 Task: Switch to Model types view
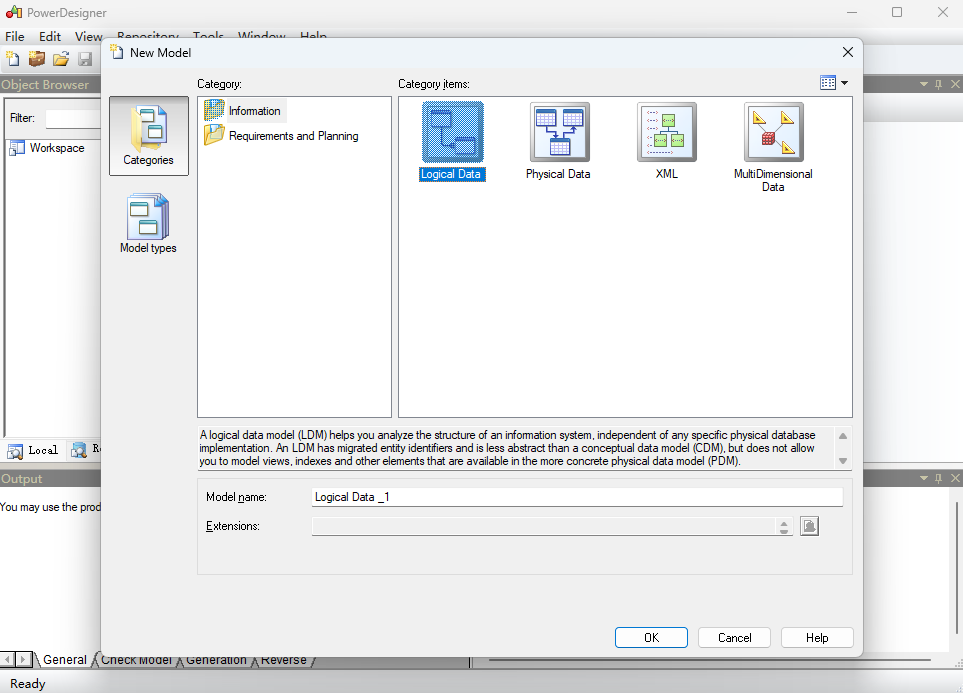click(148, 224)
